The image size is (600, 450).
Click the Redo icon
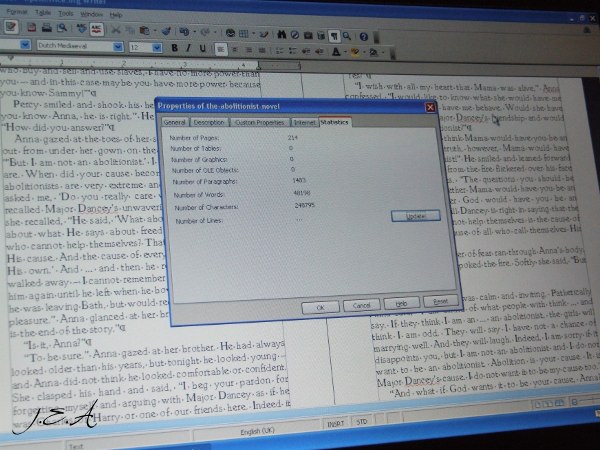pyautogui.click(x=205, y=32)
